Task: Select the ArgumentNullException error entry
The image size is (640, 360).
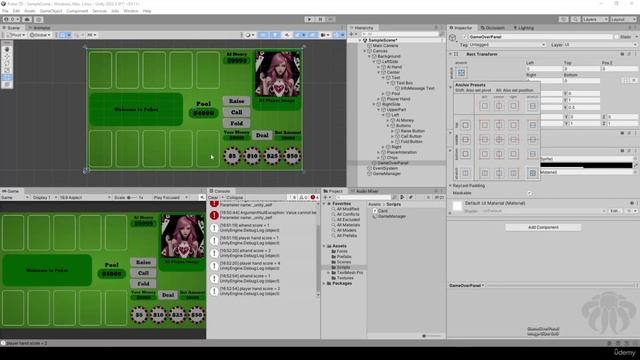Action: coord(263,215)
